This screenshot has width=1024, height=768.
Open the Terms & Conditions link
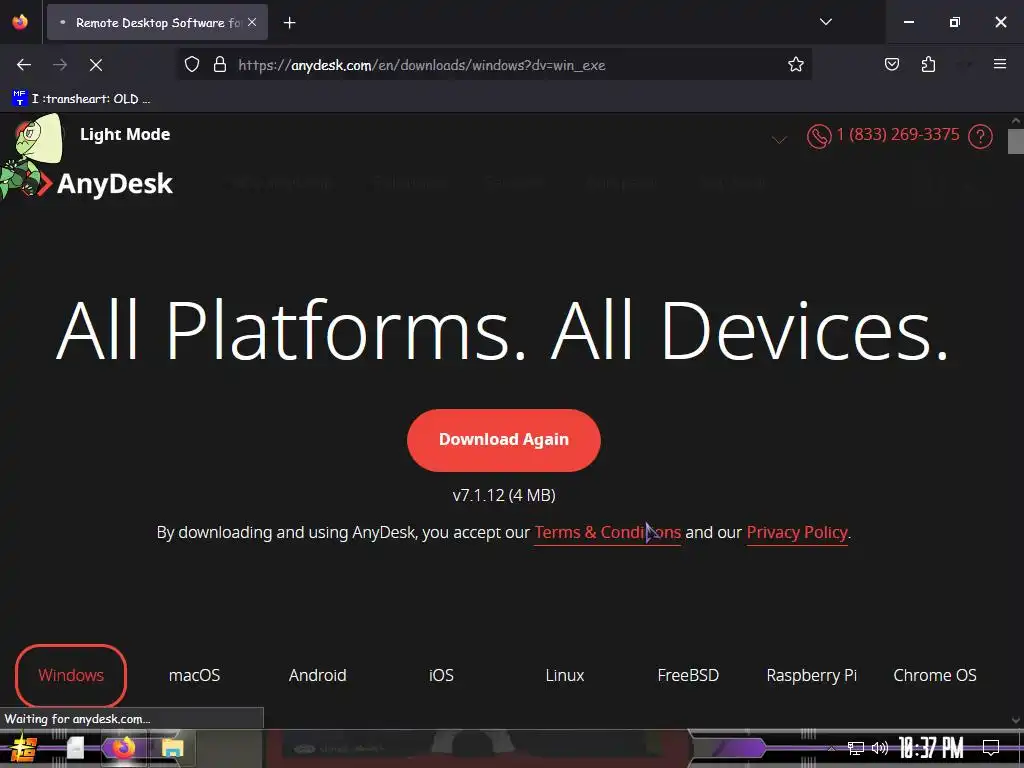tap(607, 533)
